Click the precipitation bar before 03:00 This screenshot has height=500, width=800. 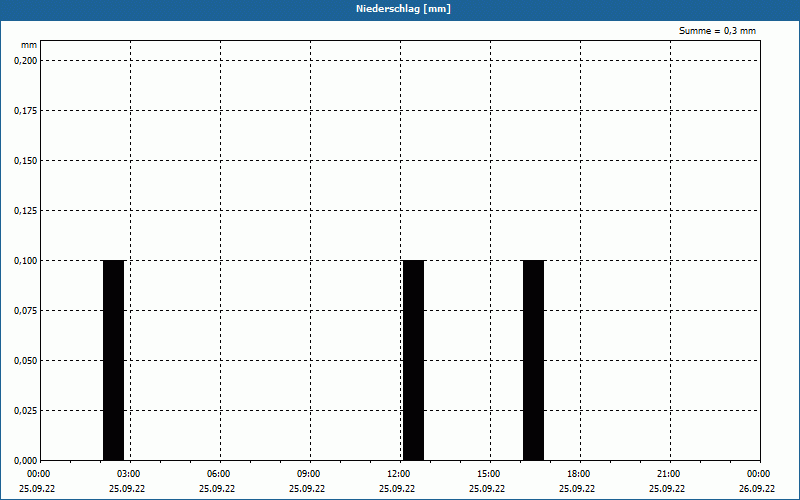click(113, 360)
